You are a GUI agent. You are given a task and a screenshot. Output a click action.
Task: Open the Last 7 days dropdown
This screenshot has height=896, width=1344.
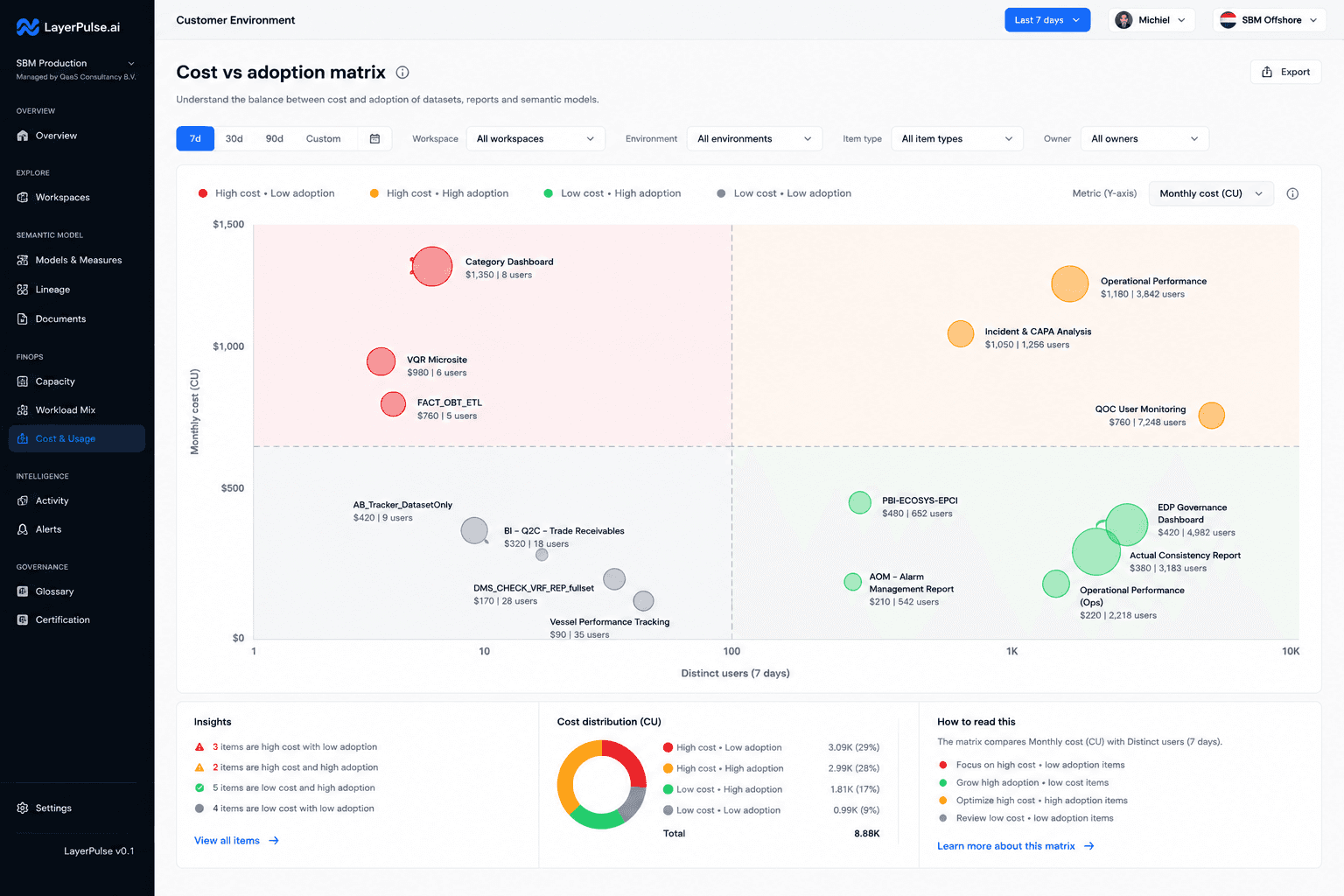[x=1047, y=20]
